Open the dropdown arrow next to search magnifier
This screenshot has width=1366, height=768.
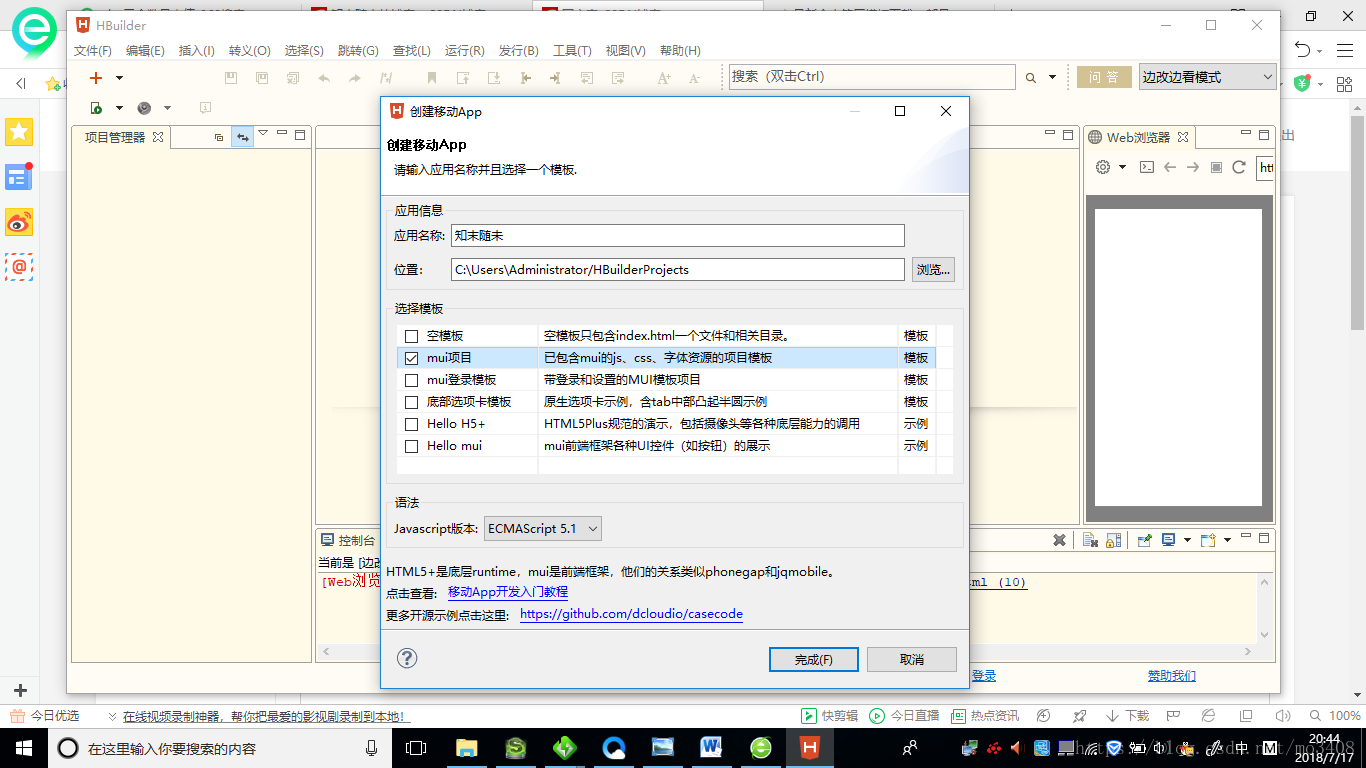[1052, 77]
